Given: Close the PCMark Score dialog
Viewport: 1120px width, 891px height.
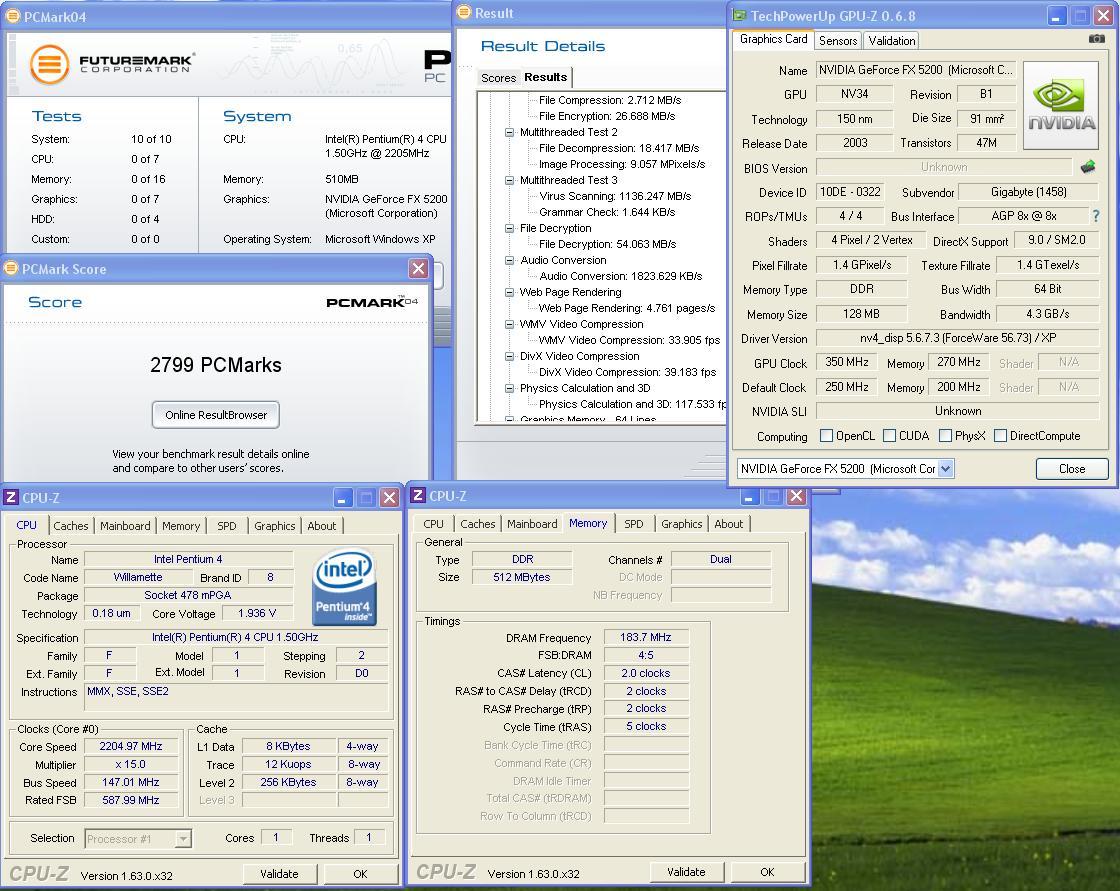Looking at the screenshot, I should tap(419, 269).
